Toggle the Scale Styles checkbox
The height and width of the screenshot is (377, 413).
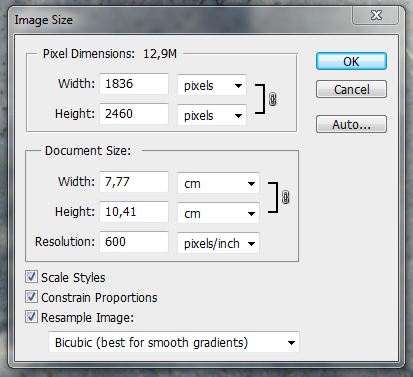tap(31, 277)
